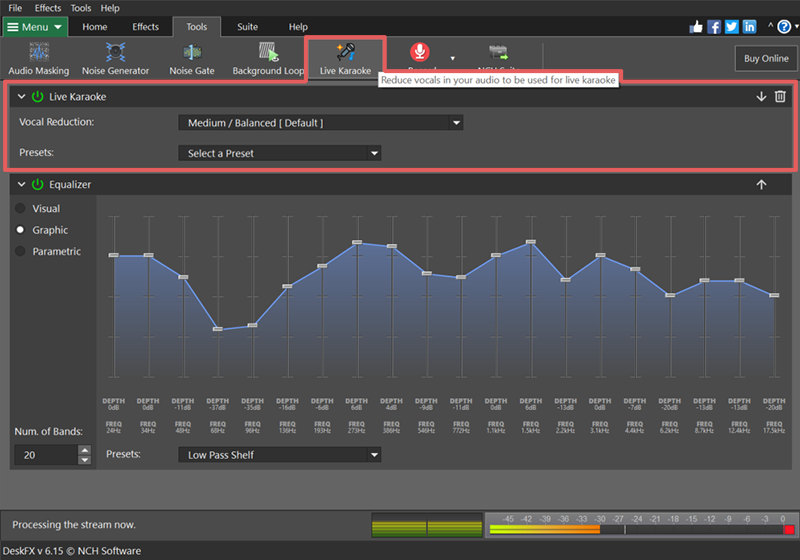Switch to the Suite ribbon tab
This screenshot has width=800, height=560.
tap(247, 27)
